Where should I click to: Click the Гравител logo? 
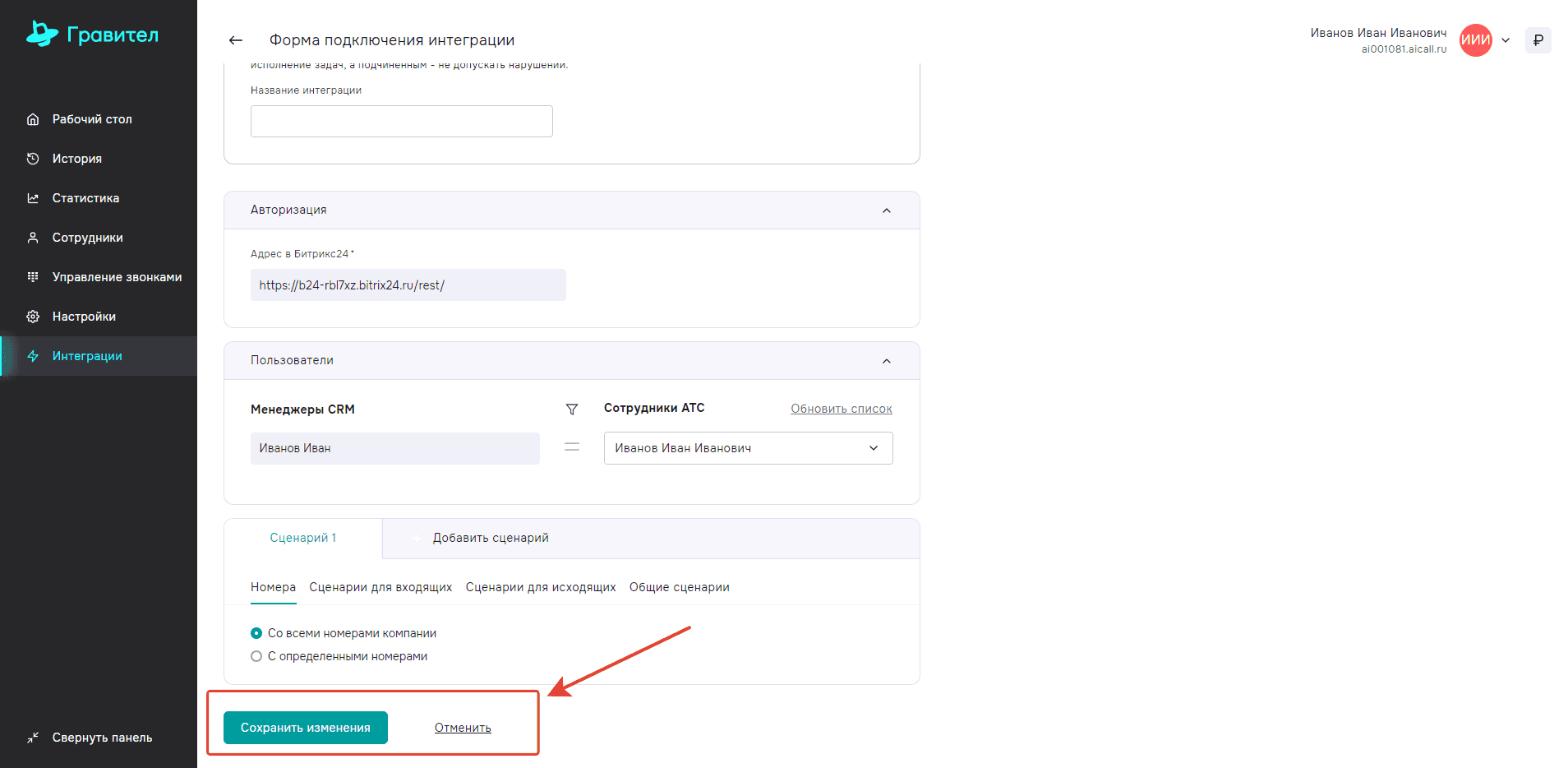92,35
